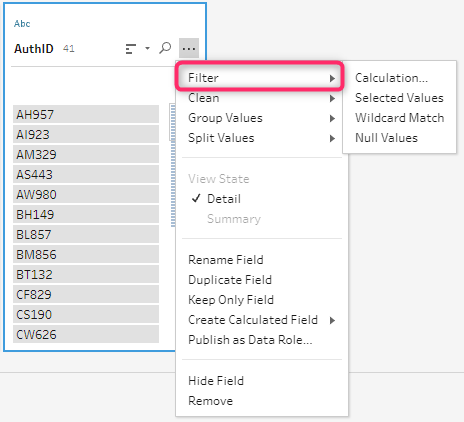
Task: Select the BL857 value row
Action: [x=86, y=234]
